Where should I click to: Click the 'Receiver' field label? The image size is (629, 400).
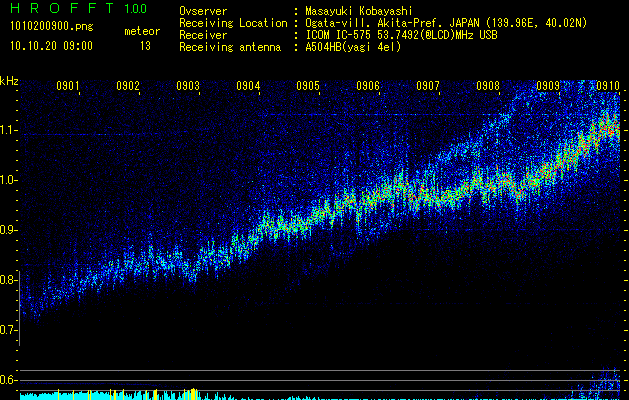click(x=203, y=35)
